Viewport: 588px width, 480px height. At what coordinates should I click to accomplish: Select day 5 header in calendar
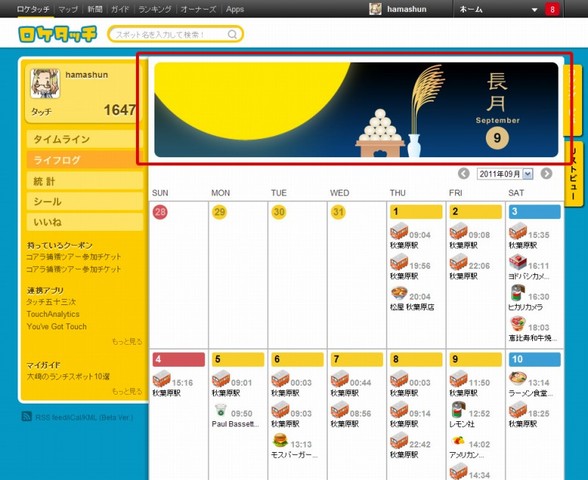click(x=238, y=359)
